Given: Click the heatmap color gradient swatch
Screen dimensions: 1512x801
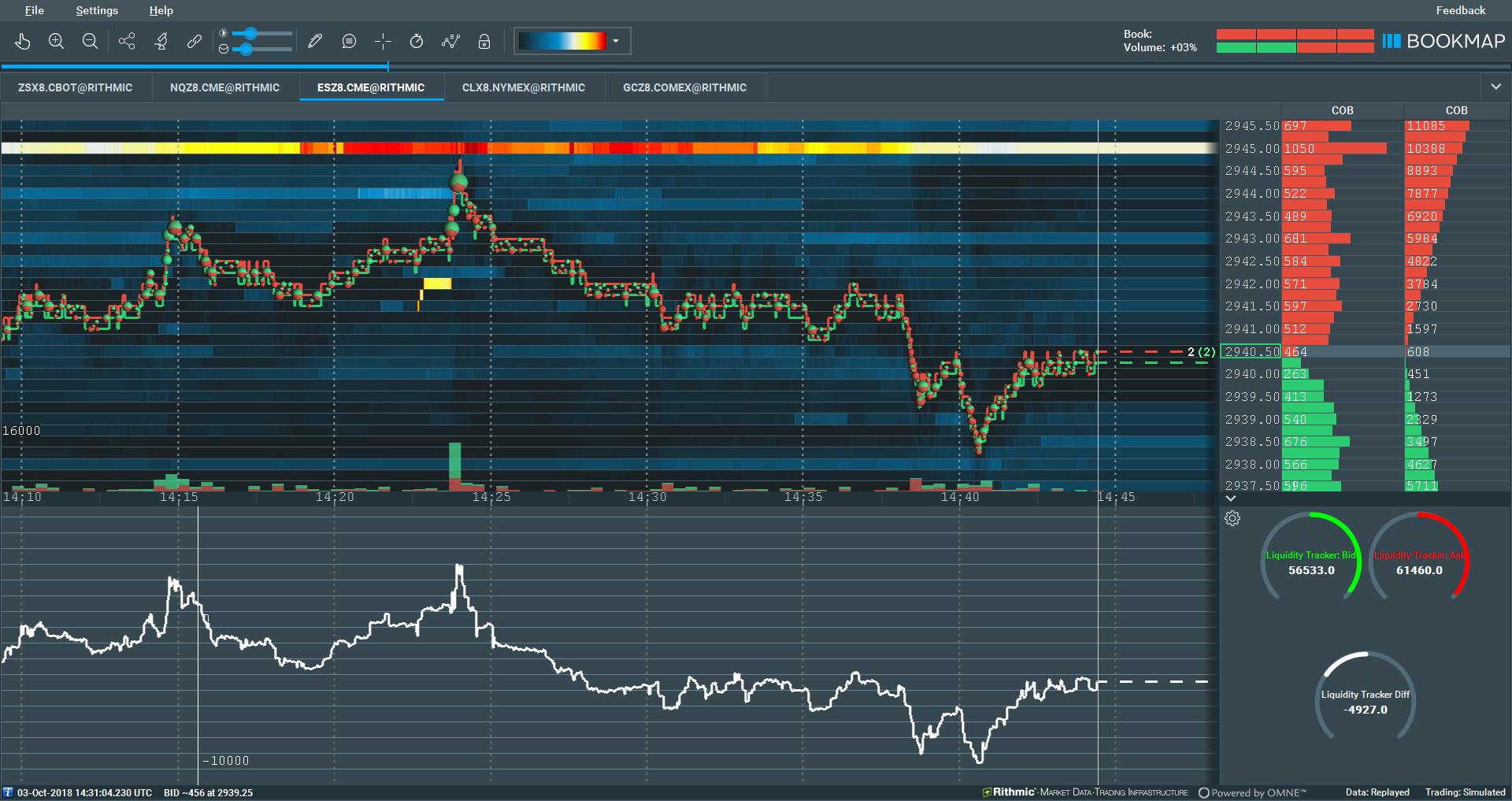Looking at the screenshot, I should coord(562,41).
